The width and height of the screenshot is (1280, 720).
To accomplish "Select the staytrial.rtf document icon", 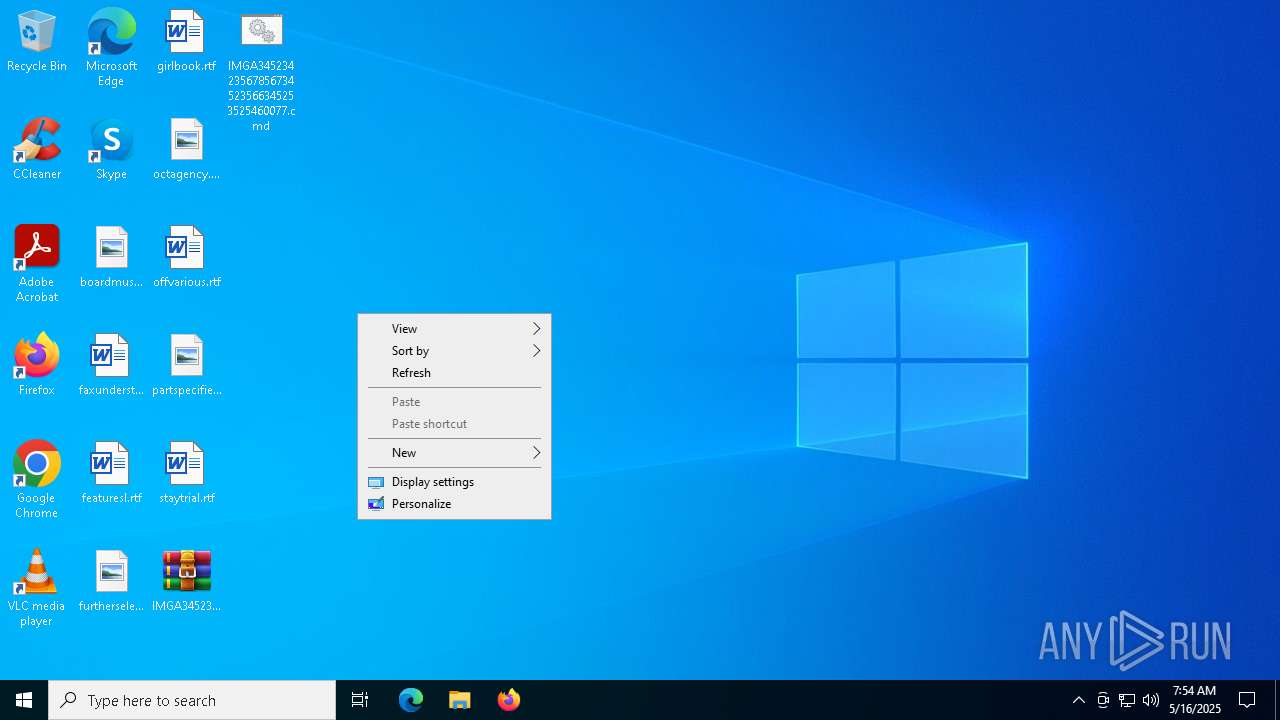I will (x=186, y=474).
